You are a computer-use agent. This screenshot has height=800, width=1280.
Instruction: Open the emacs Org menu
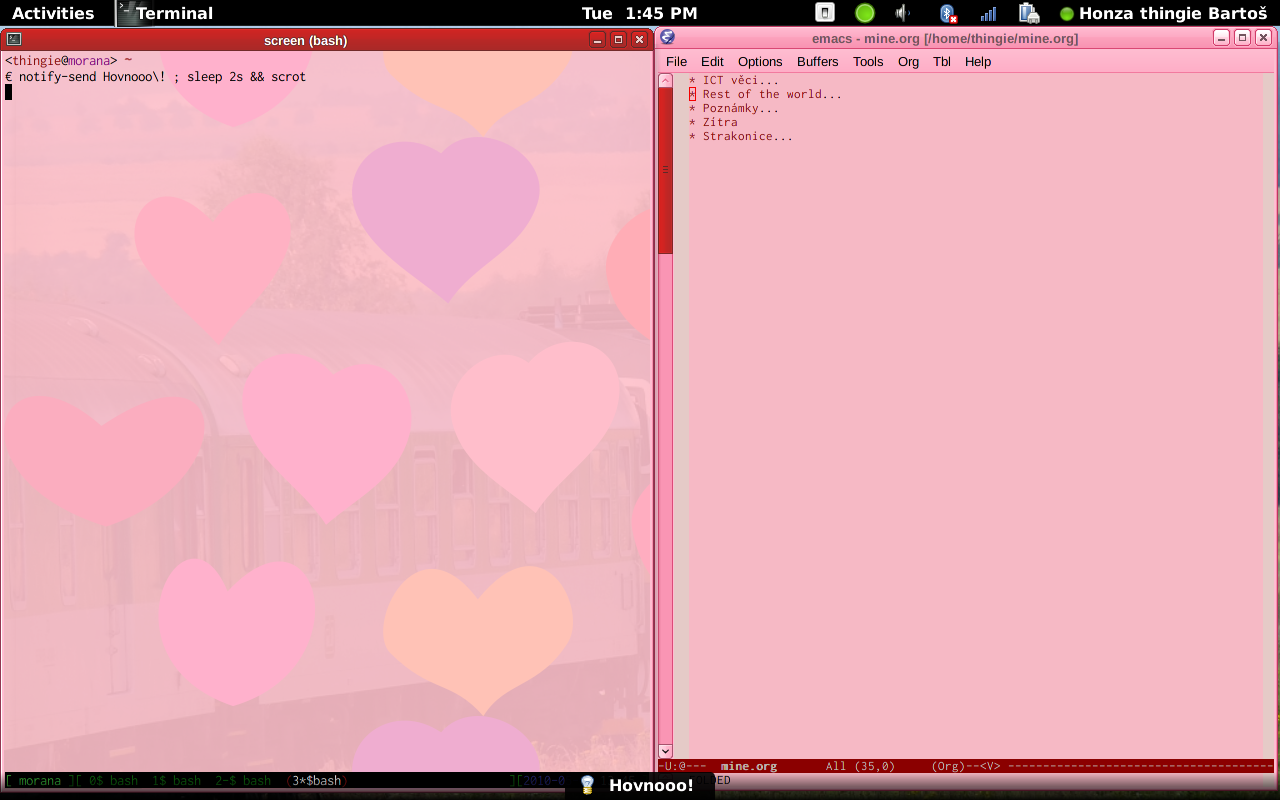coord(908,61)
